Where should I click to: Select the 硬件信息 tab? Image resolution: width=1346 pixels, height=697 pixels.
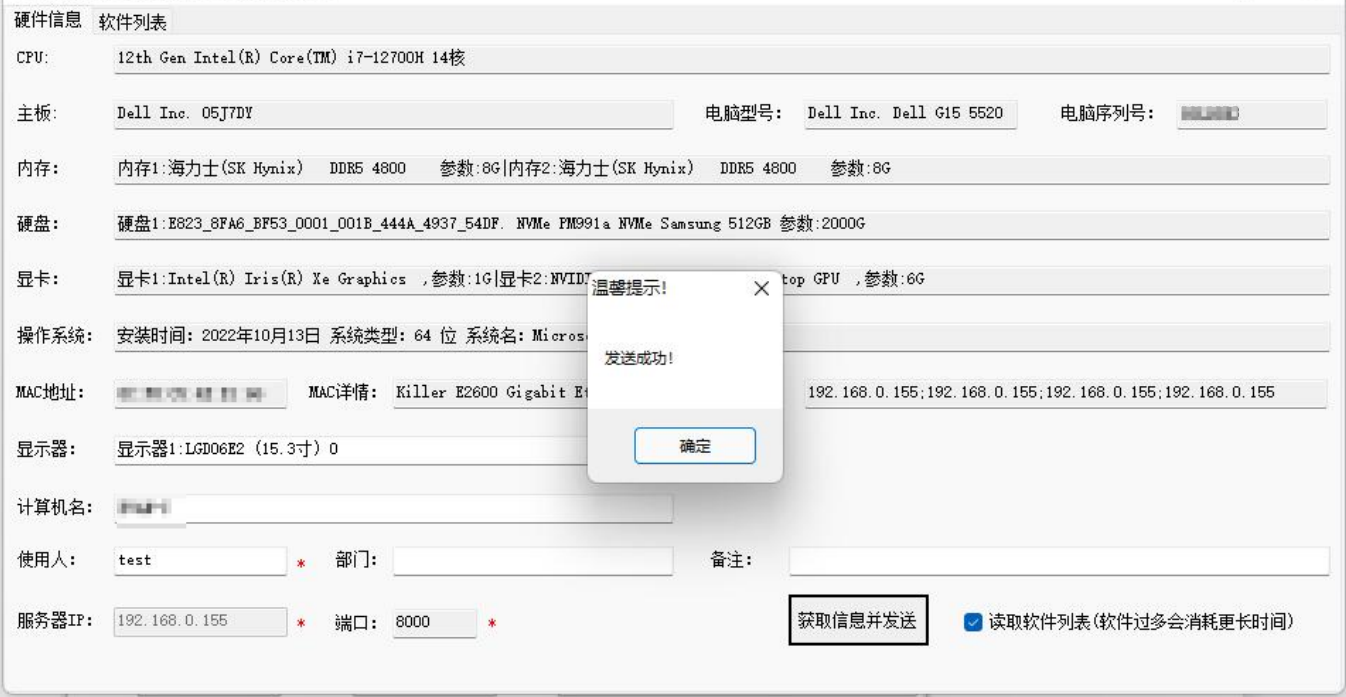pyautogui.click(x=48, y=21)
